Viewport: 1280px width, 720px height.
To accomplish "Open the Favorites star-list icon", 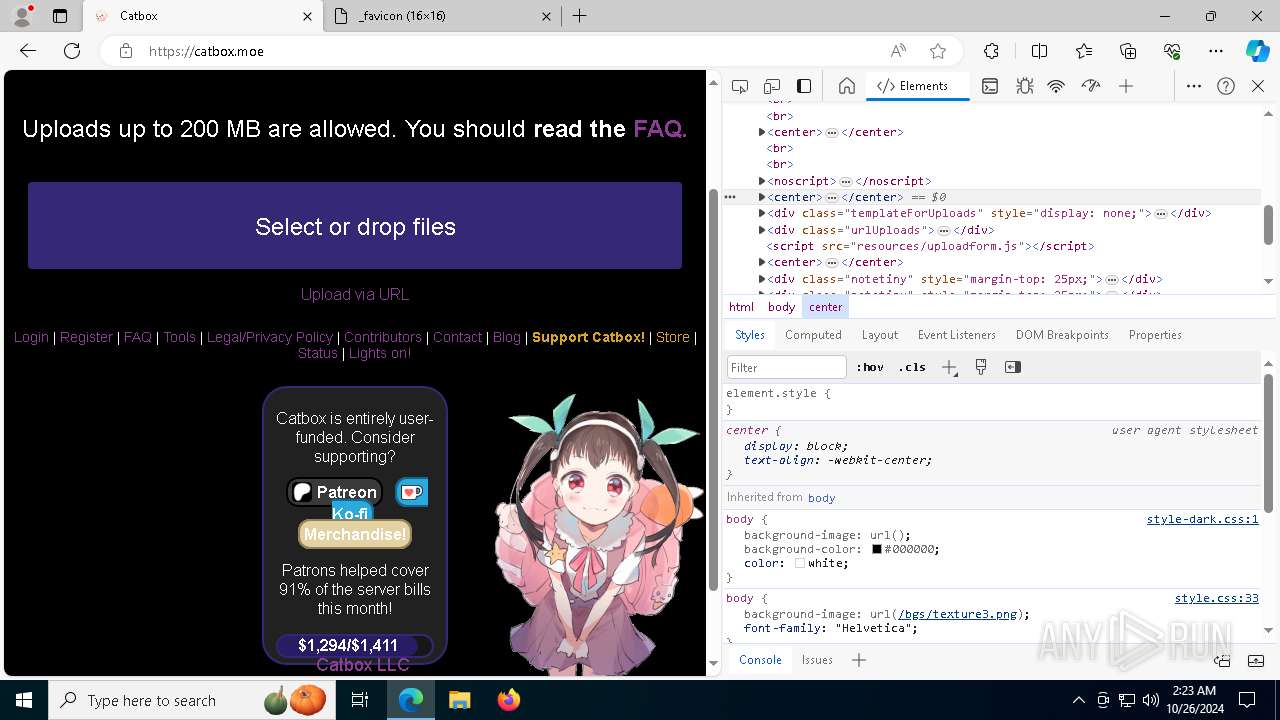I will (1084, 51).
